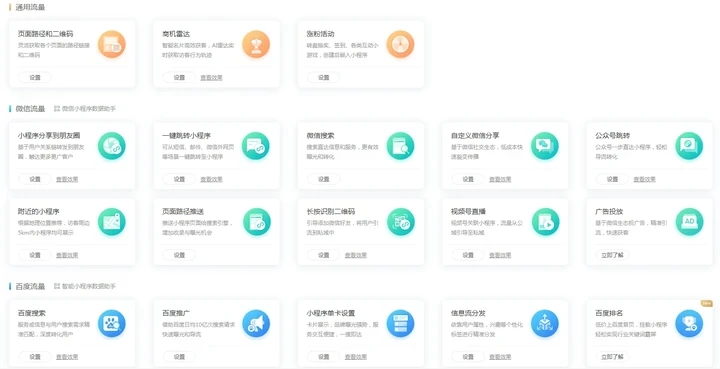Click the 微信搜索 card title
The height and width of the screenshot is (369, 720).
tap(321, 135)
